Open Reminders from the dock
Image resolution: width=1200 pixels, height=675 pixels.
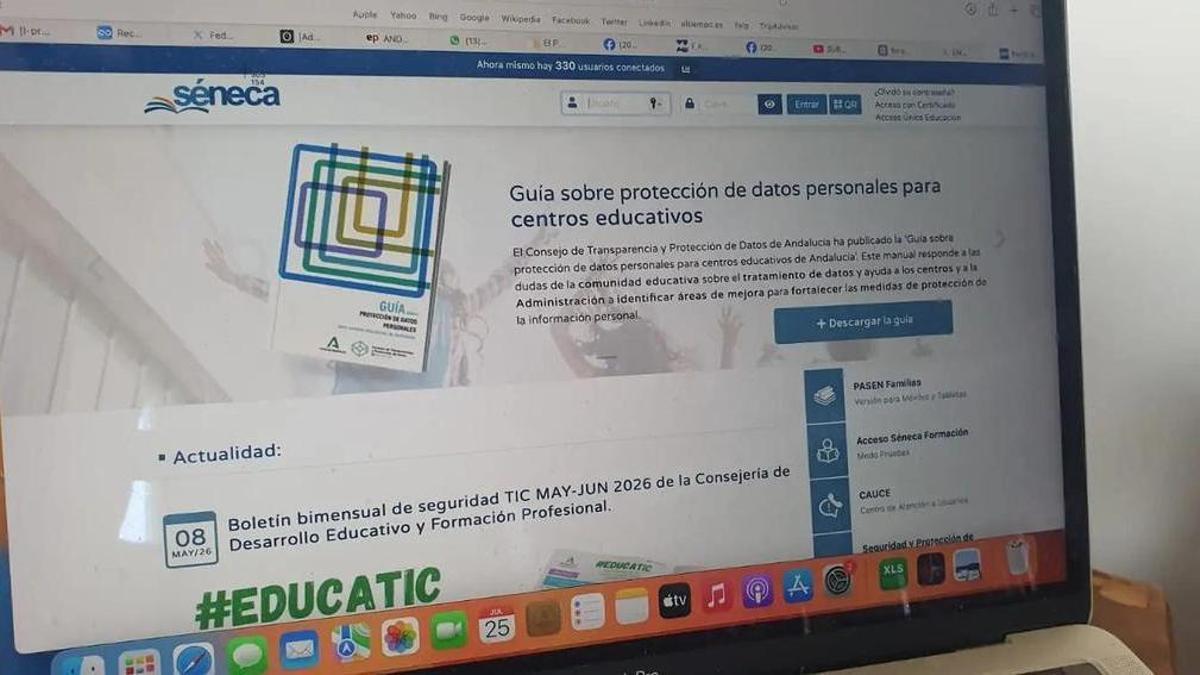coord(588,611)
